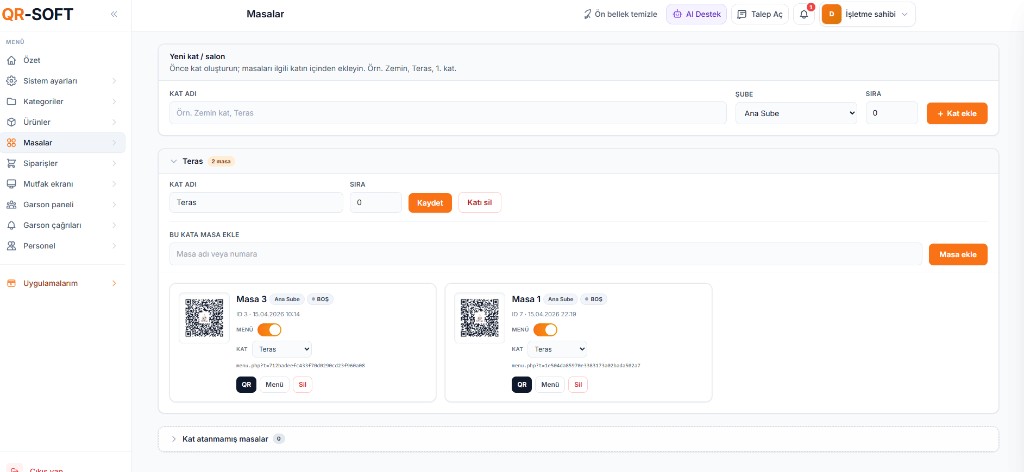The width and height of the screenshot is (1024, 472).
Task: Open the Şube dropdown showing Ana Sube
Action: click(796, 113)
